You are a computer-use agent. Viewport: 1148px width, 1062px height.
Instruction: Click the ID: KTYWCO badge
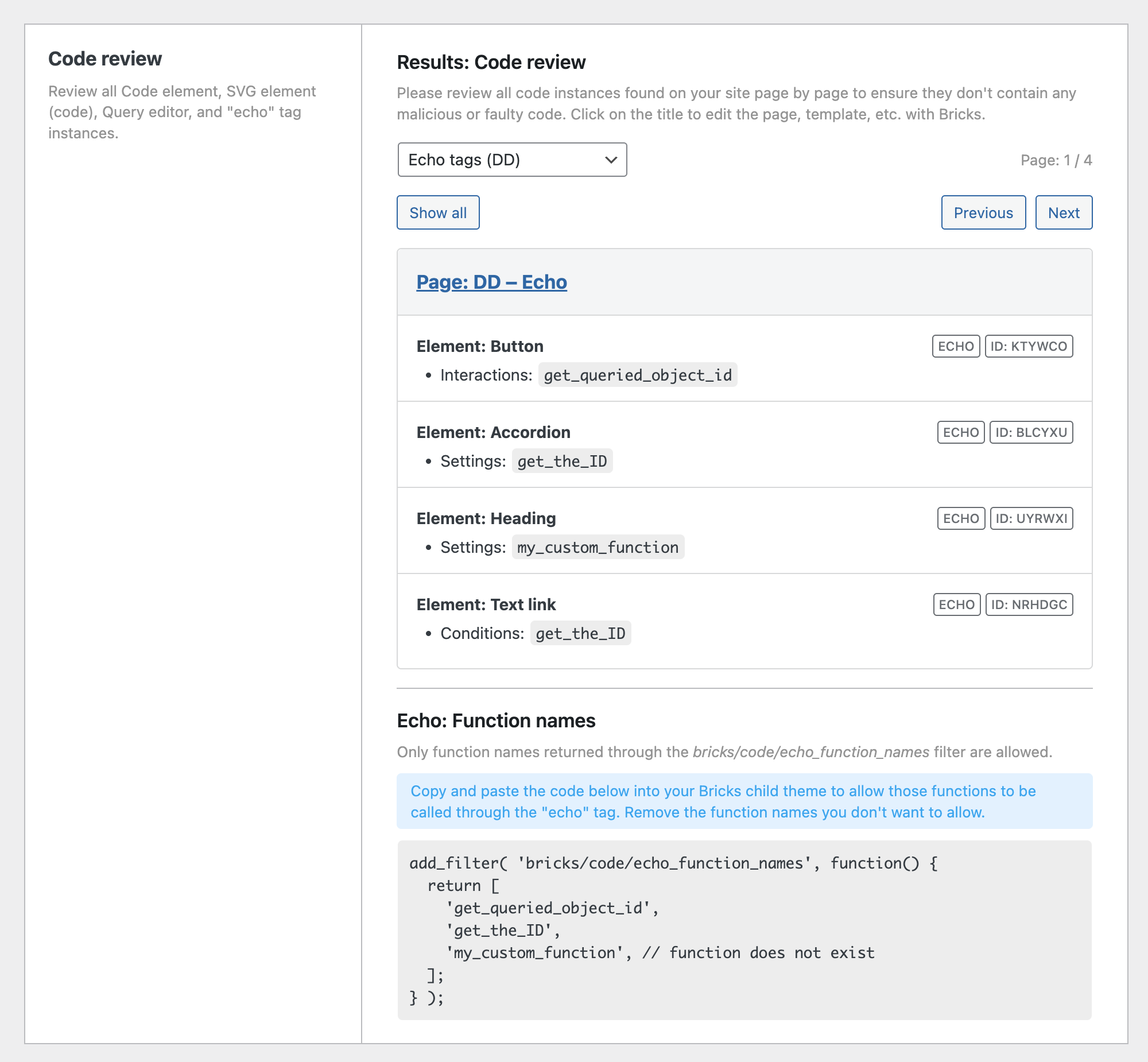point(1029,346)
